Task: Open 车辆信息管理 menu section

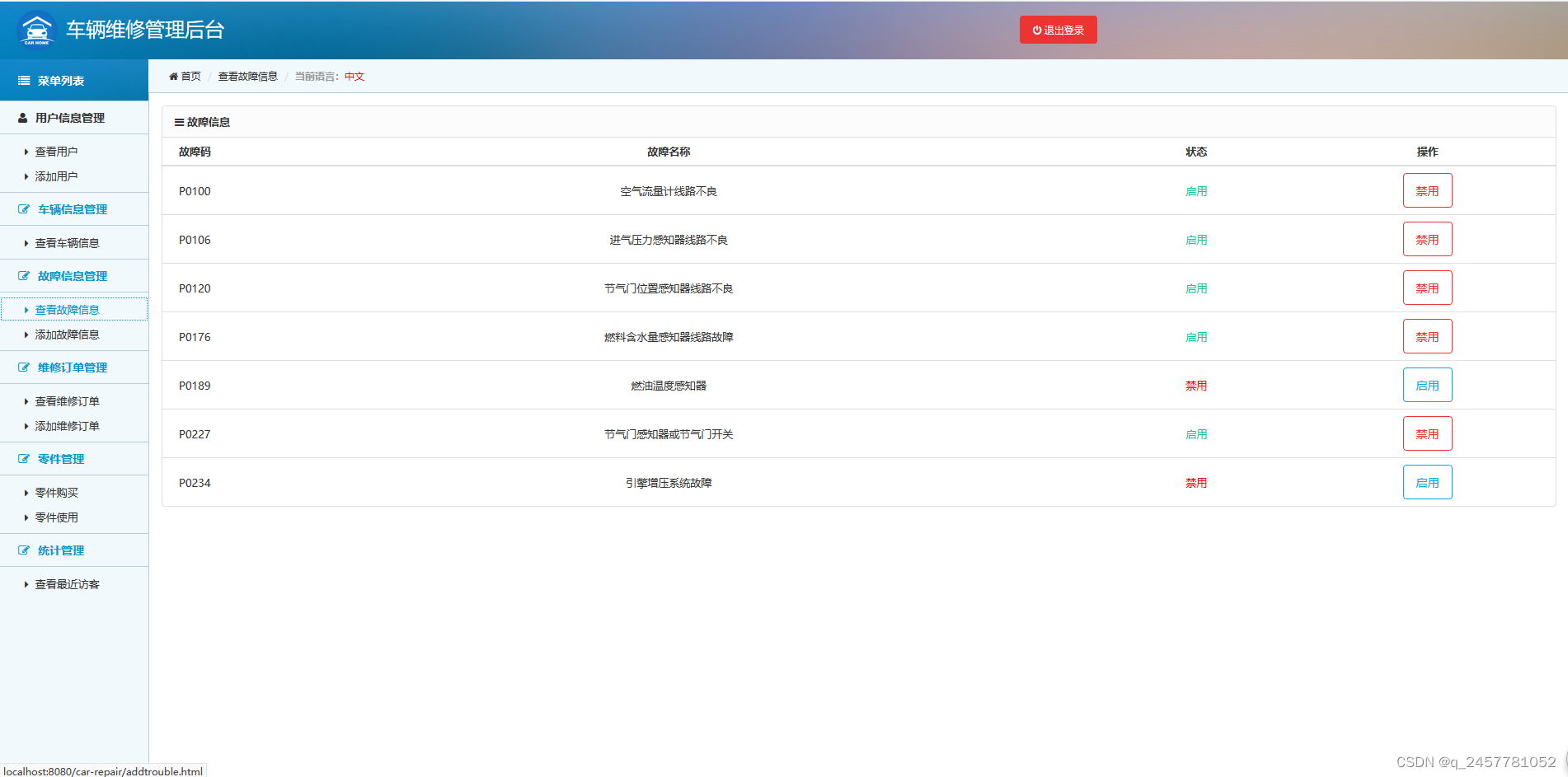Action: pyautogui.click(x=74, y=209)
